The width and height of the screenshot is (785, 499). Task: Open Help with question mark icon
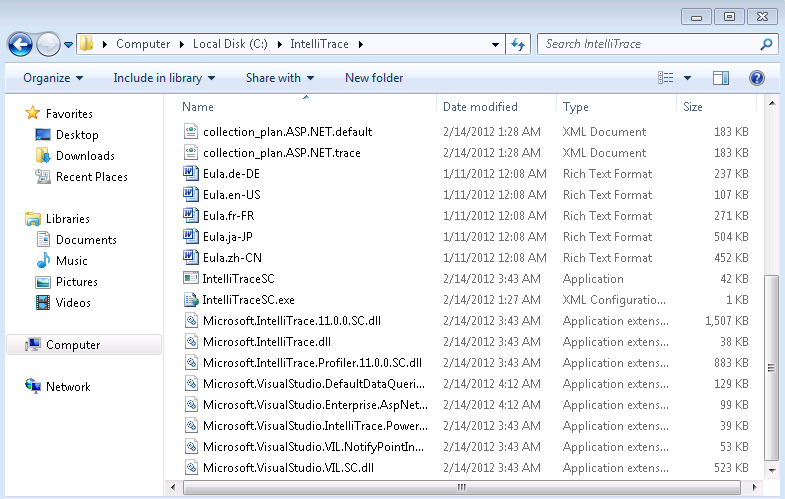[756, 78]
